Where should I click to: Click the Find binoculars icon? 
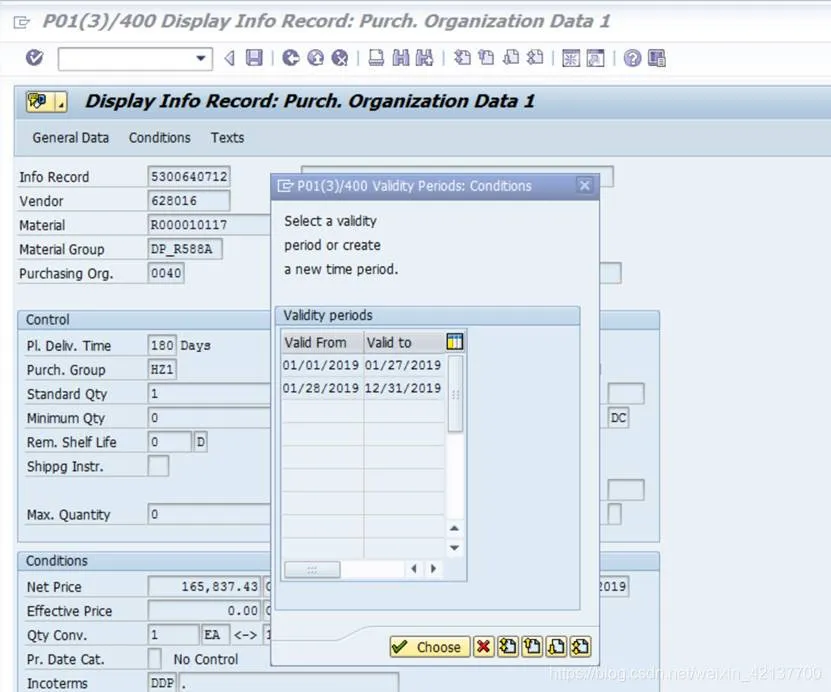coord(401,58)
